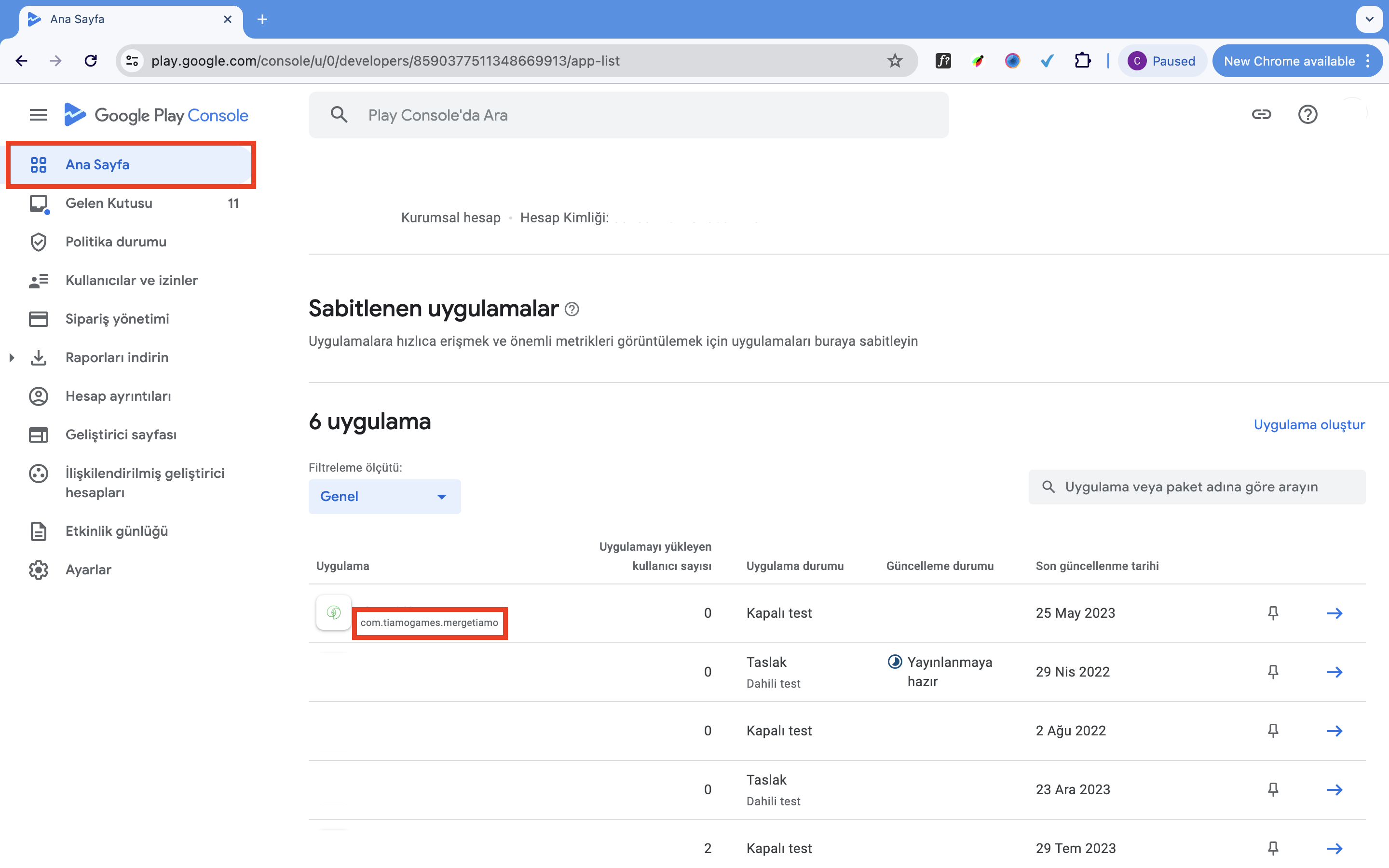Click the colorful pen extension icon
This screenshot has width=1389, height=868.
978,61
